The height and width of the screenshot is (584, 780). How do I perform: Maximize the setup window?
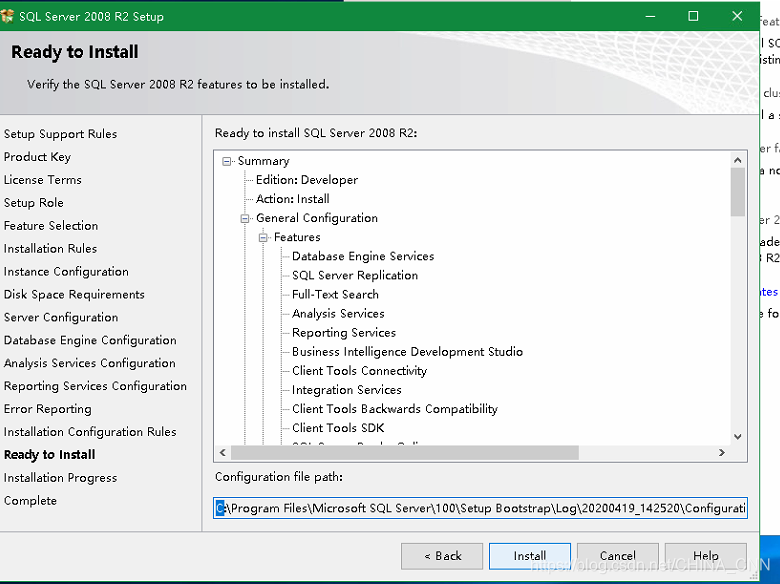693,16
